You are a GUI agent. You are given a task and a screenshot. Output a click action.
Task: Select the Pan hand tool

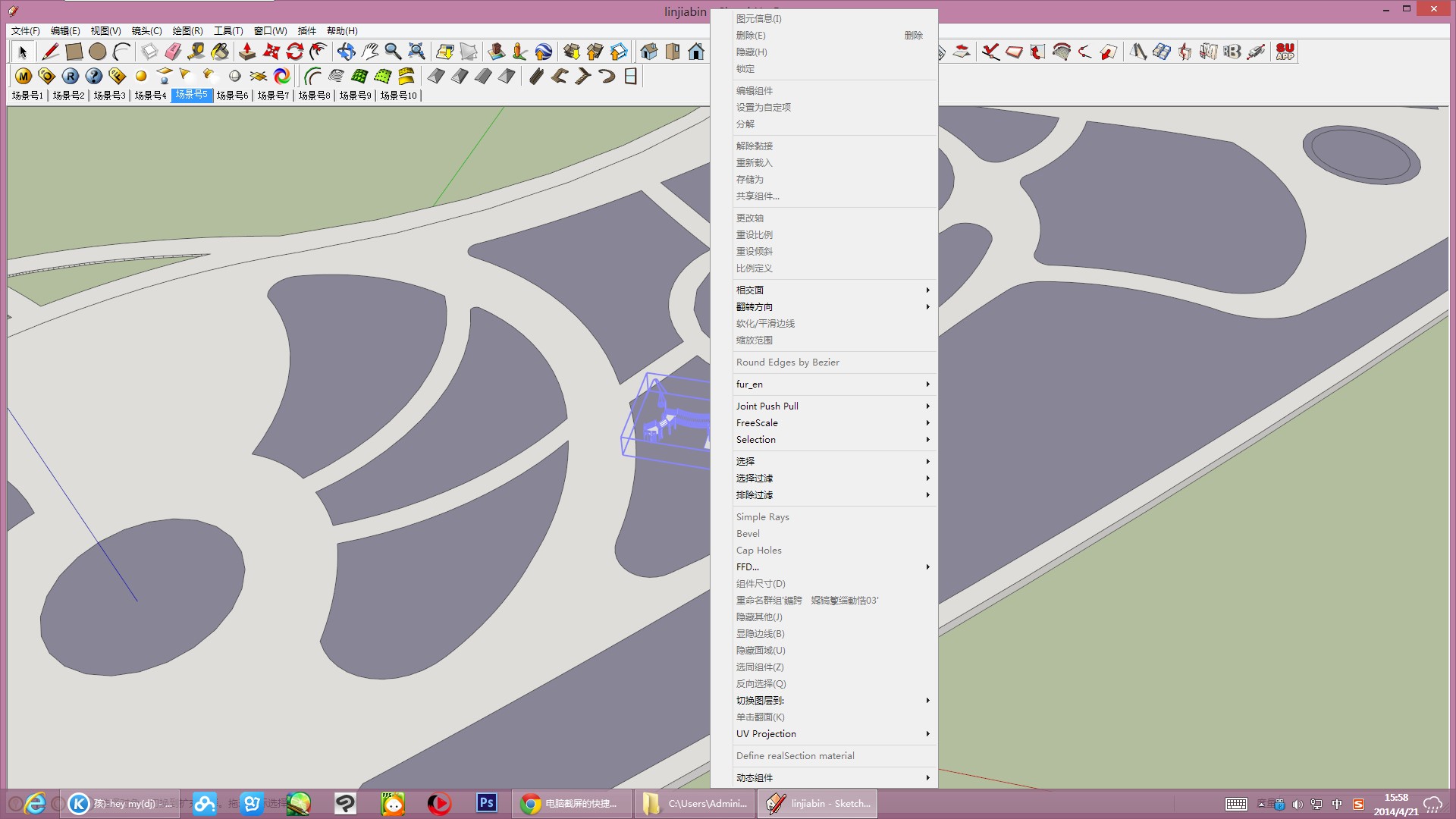(x=369, y=52)
